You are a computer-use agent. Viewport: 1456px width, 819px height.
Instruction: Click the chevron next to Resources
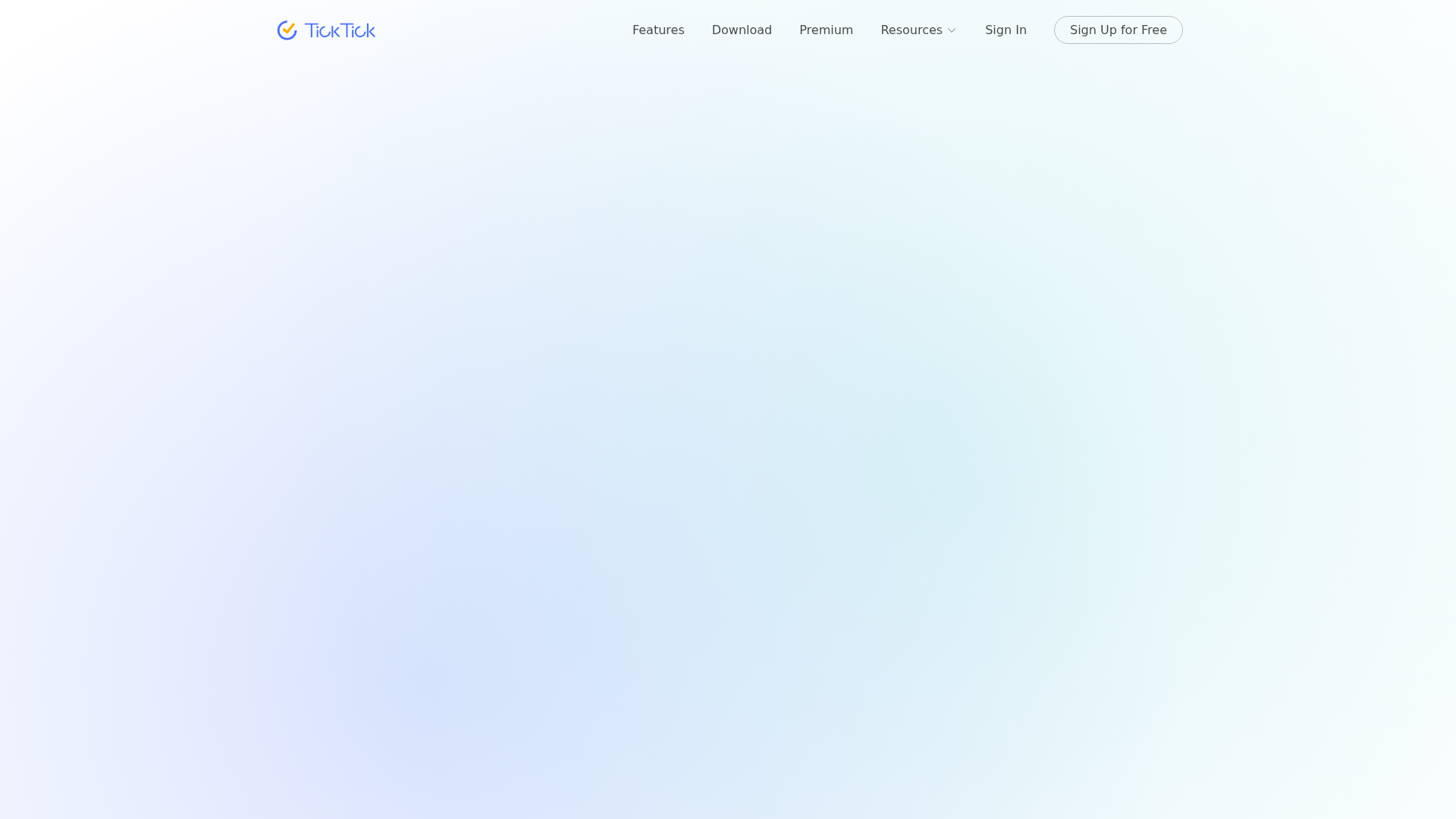951,30
